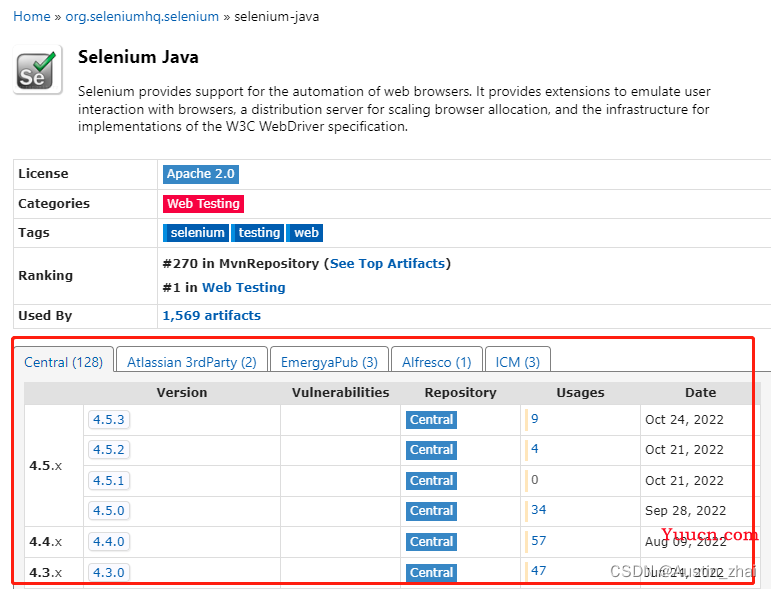Open usages count 47 for 4.3.0
The image size is (771, 589).
(x=538, y=571)
